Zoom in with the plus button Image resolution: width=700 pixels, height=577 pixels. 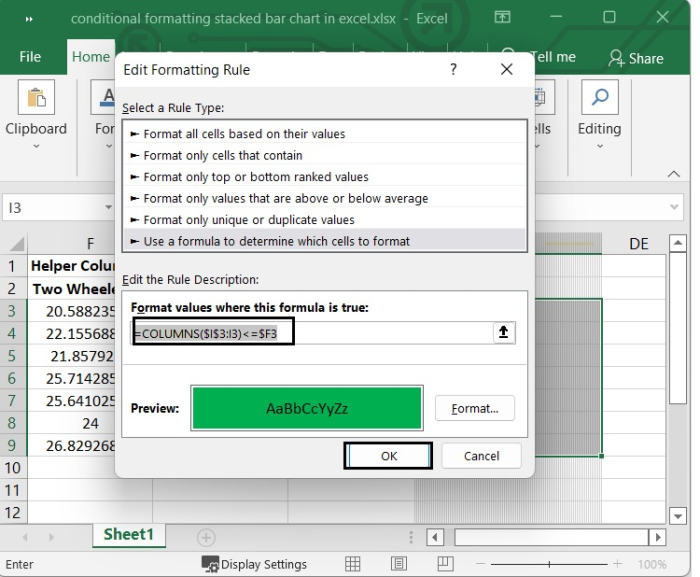click(x=617, y=564)
